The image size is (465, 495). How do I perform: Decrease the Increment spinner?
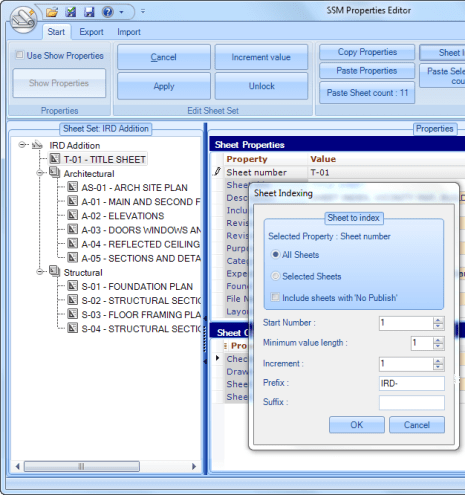coord(438,367)
